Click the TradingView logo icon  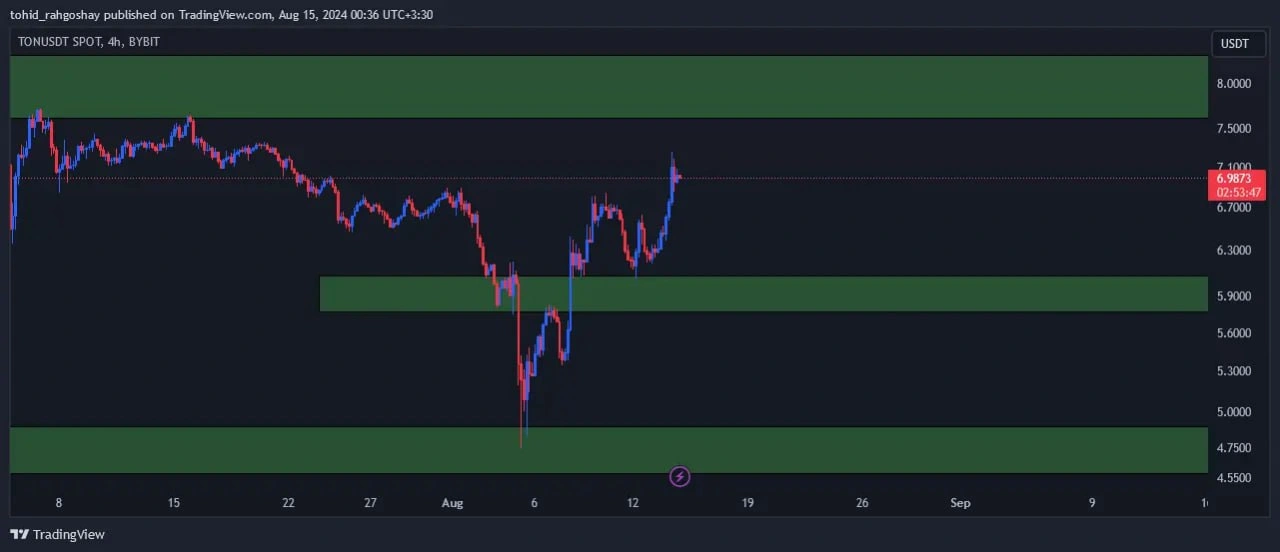tap(20, 535)
